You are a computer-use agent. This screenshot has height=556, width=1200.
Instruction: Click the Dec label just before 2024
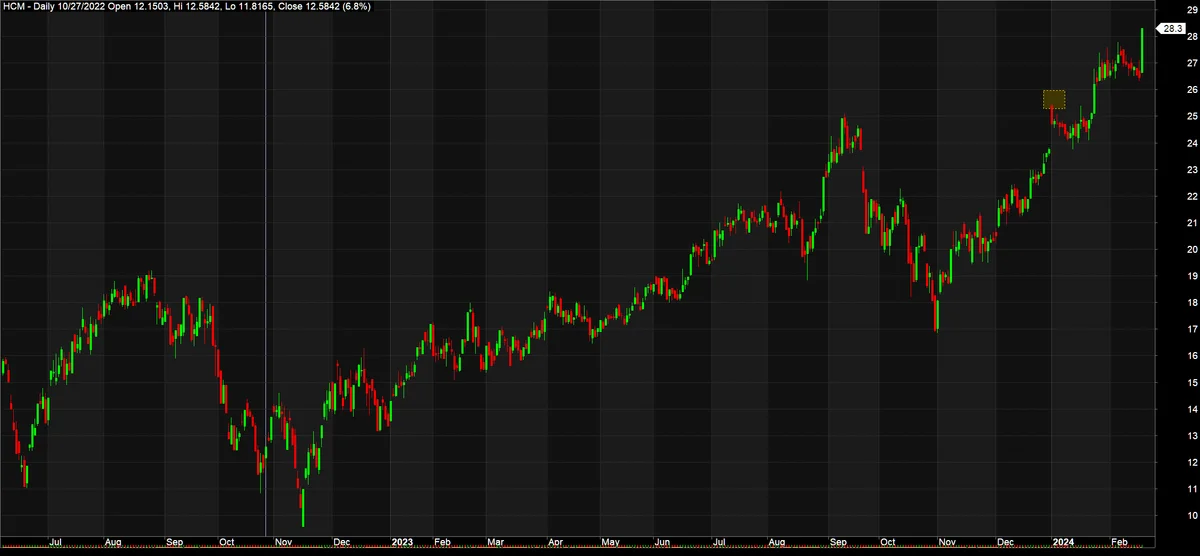1004,541
